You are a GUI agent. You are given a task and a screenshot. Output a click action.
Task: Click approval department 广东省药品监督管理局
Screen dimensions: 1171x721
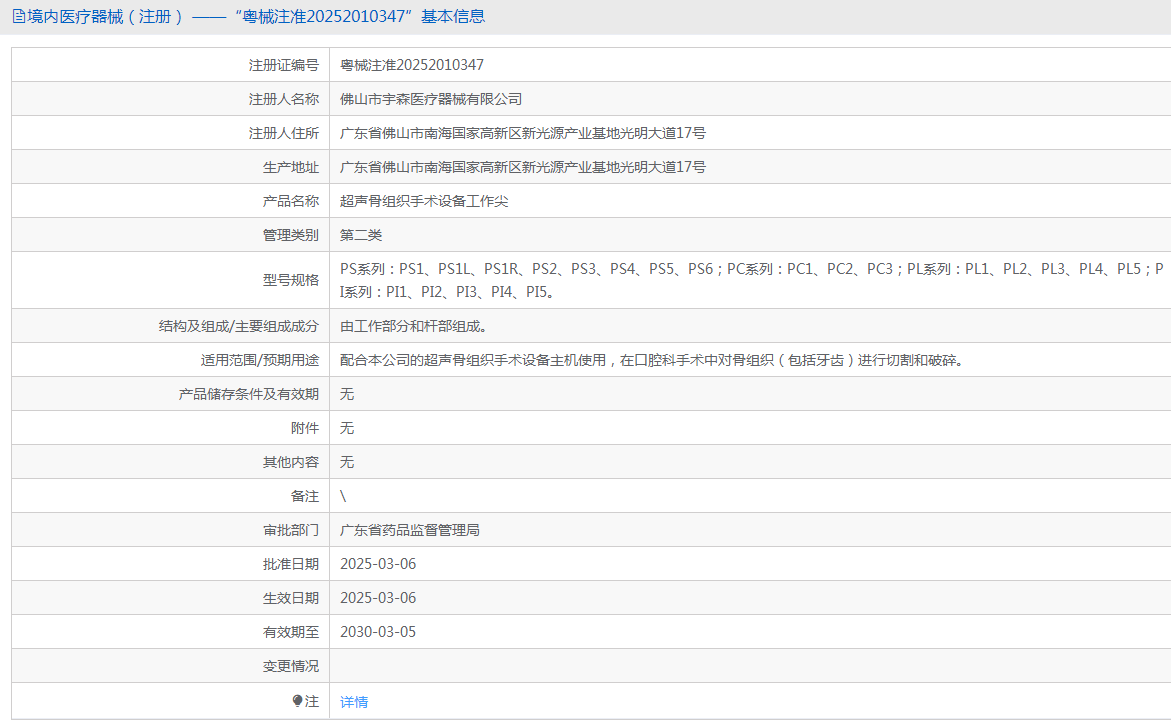click(x=409, y=530)
